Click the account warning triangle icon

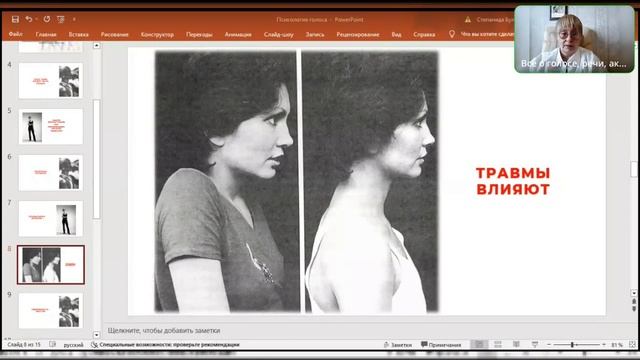[x=468, y=20]
